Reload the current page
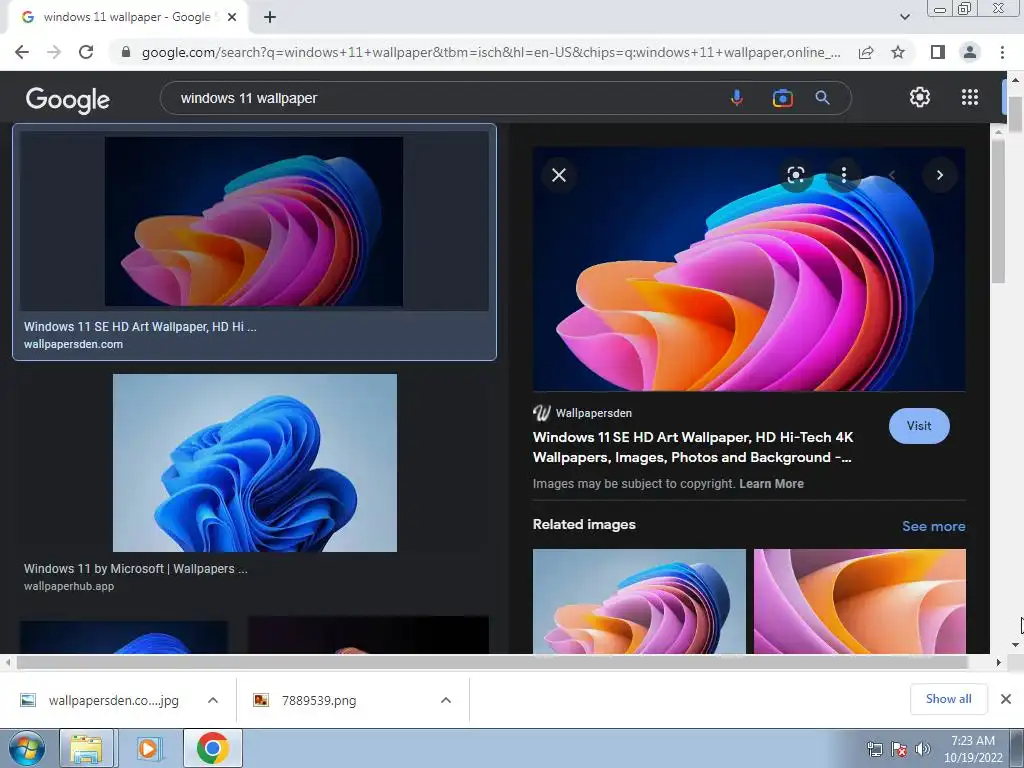The width and height of the screenshot is (1024, 768). pos(86,52)
